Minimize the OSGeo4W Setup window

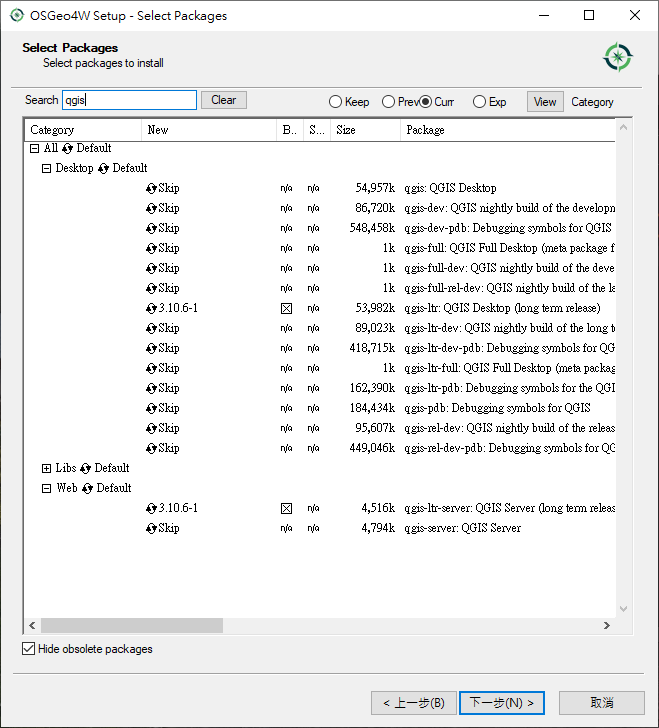(544, 15)
